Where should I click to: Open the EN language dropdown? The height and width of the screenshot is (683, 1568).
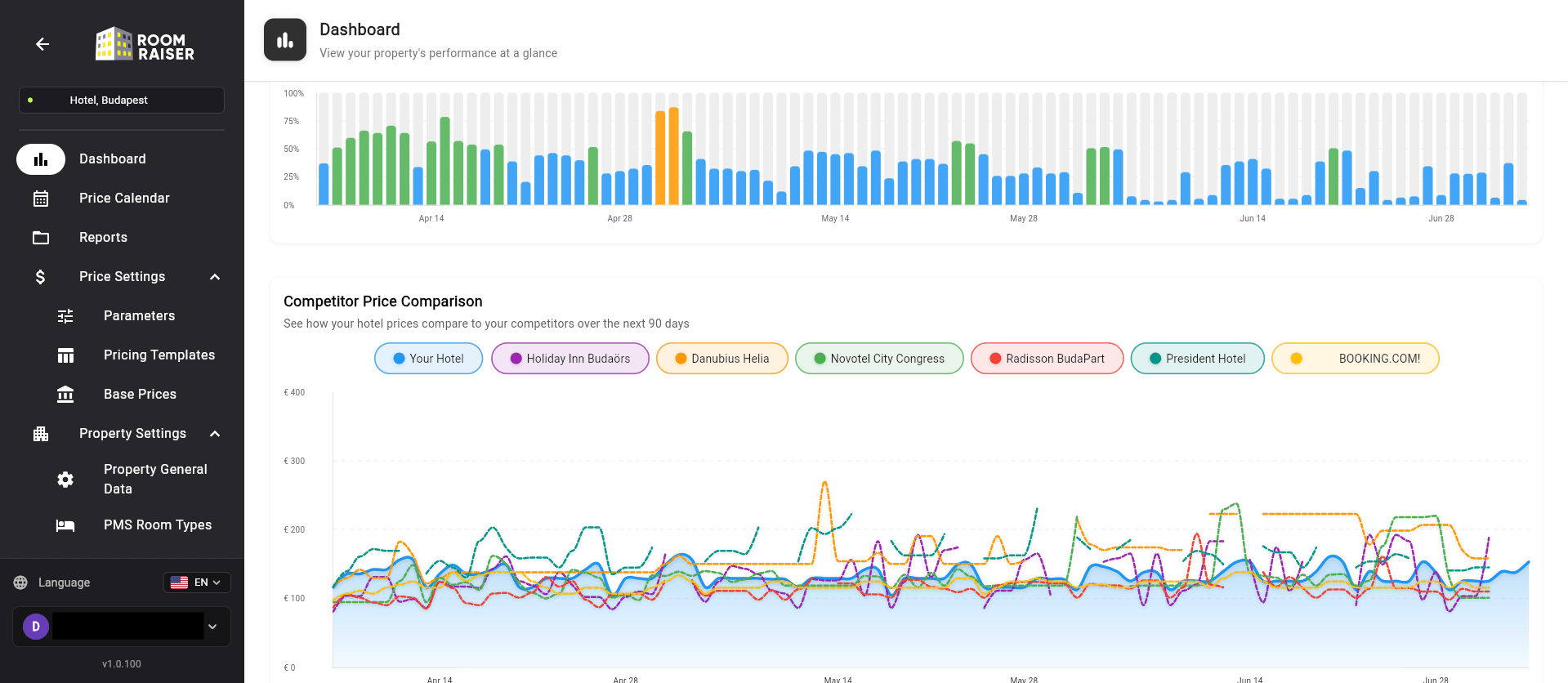click(x=198, y=583)
